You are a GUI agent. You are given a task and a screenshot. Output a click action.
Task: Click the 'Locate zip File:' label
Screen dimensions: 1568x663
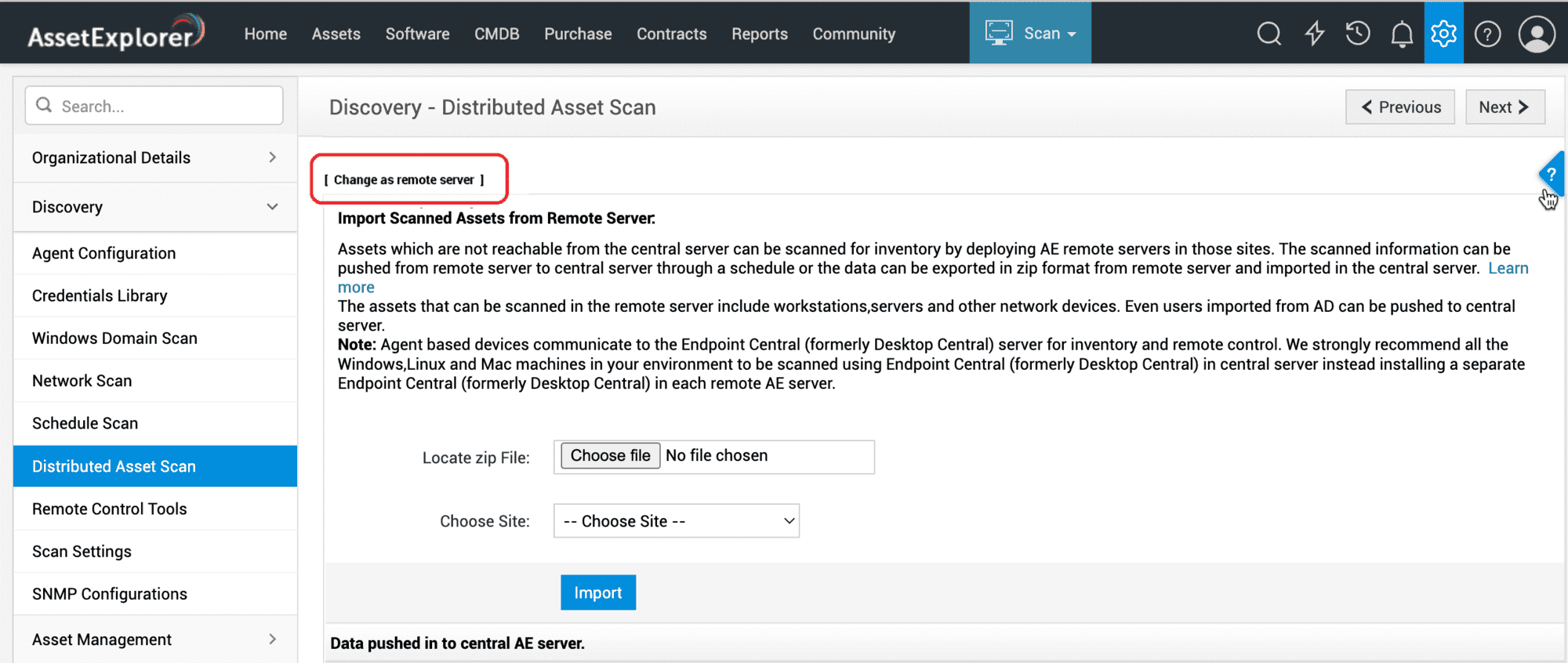point(476,458)
